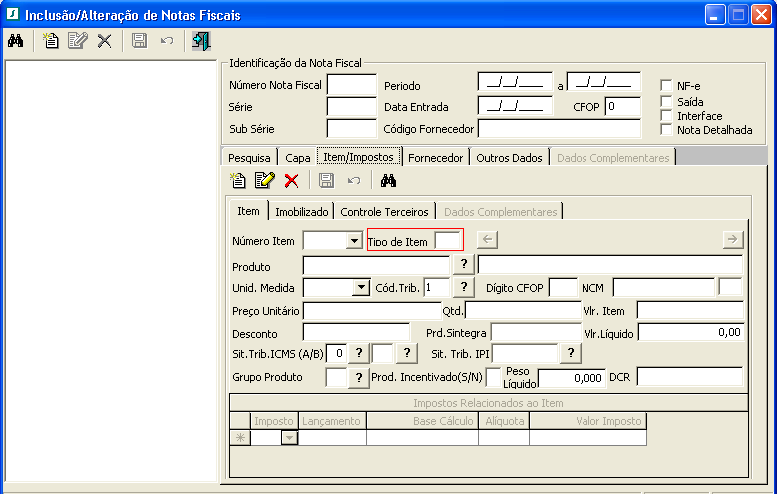Click the edit record icon in main toolbar
Screen dimensions: 779x494
point(77,41)
